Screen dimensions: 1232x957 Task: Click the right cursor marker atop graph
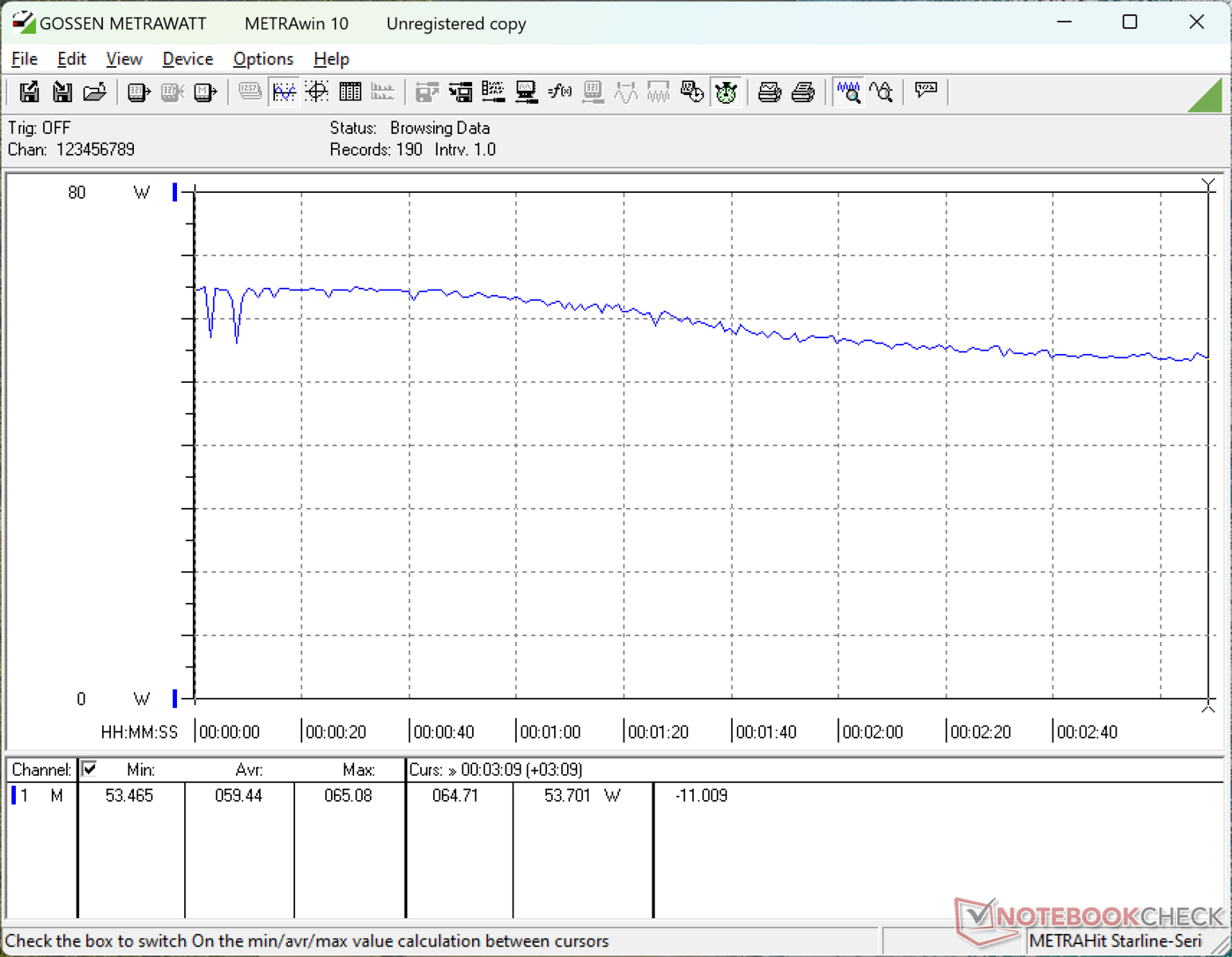(x=1208, y=186)
